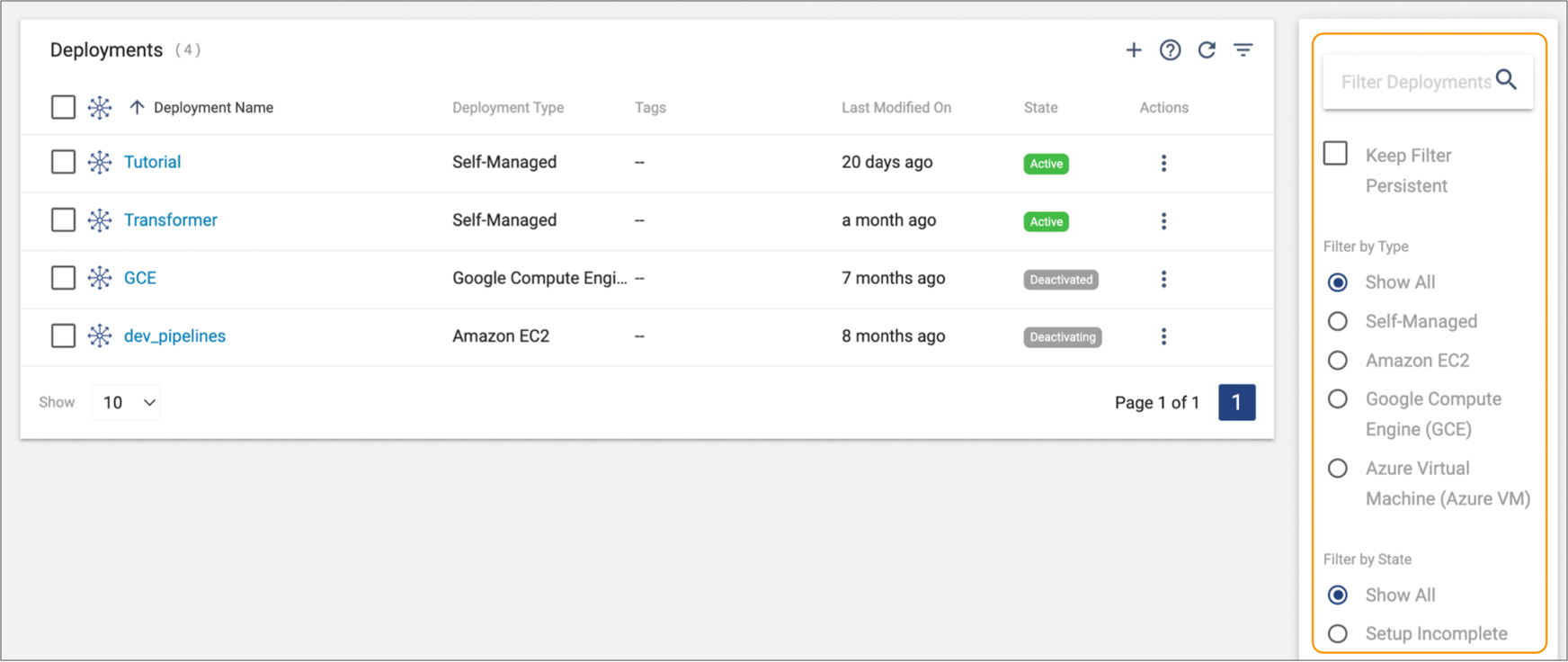
Task: Click the sort arrow by Deployment Name
Action: pyautogui.click(x=137, y=107)
